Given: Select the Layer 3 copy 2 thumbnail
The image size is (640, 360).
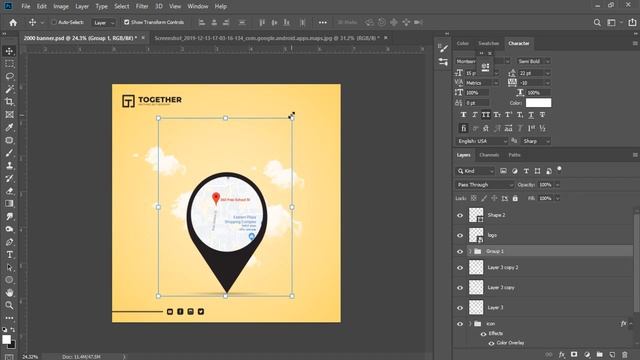Looking at the screenshot, I should coord(476,267).
